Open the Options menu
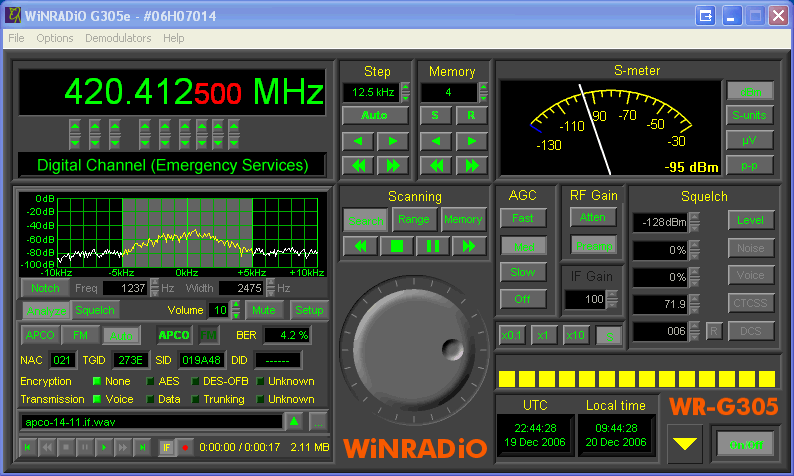794x476 pixels. (x=55, y=38)
